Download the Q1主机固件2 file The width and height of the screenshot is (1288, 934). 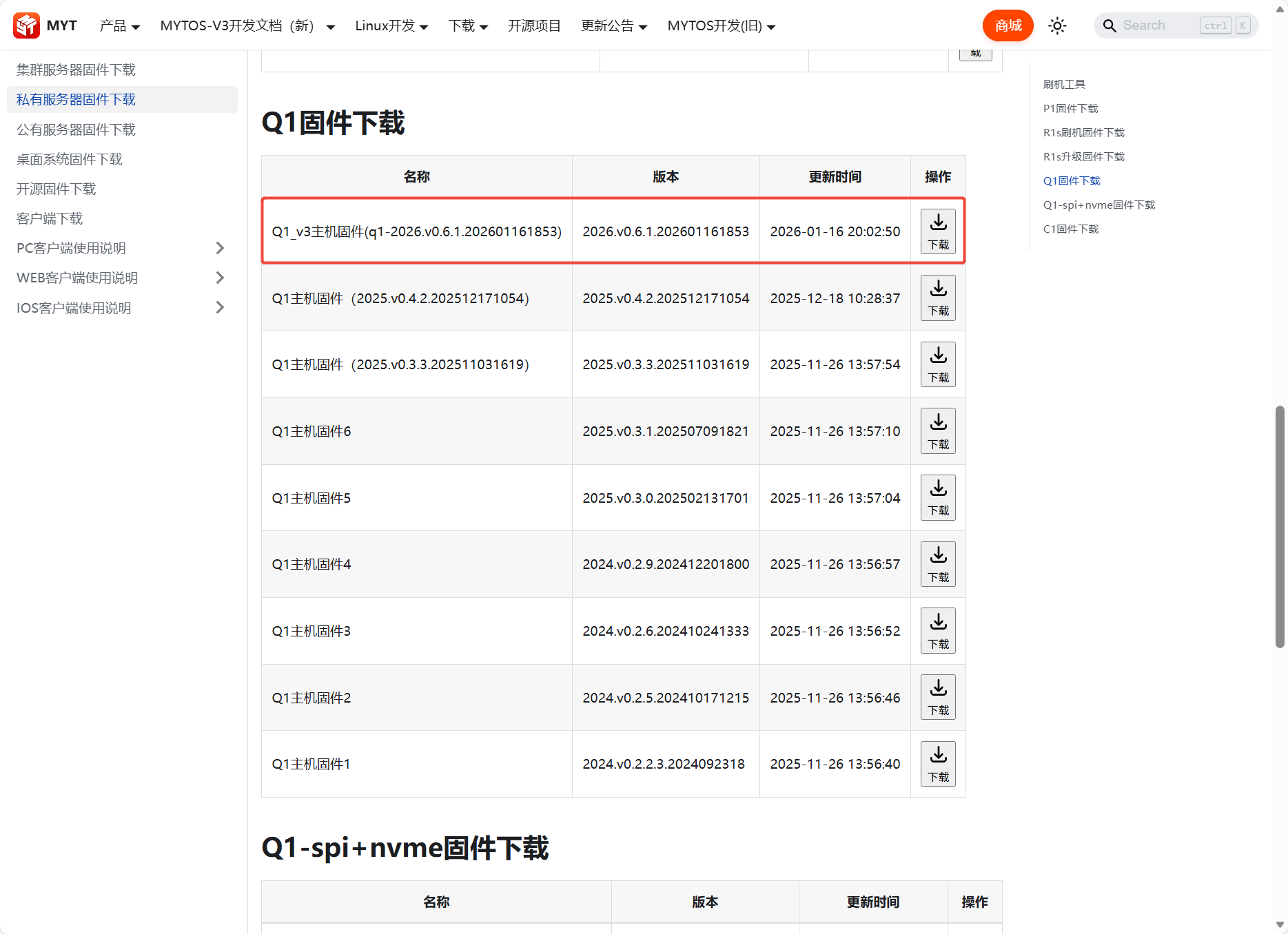coord(938,697)
